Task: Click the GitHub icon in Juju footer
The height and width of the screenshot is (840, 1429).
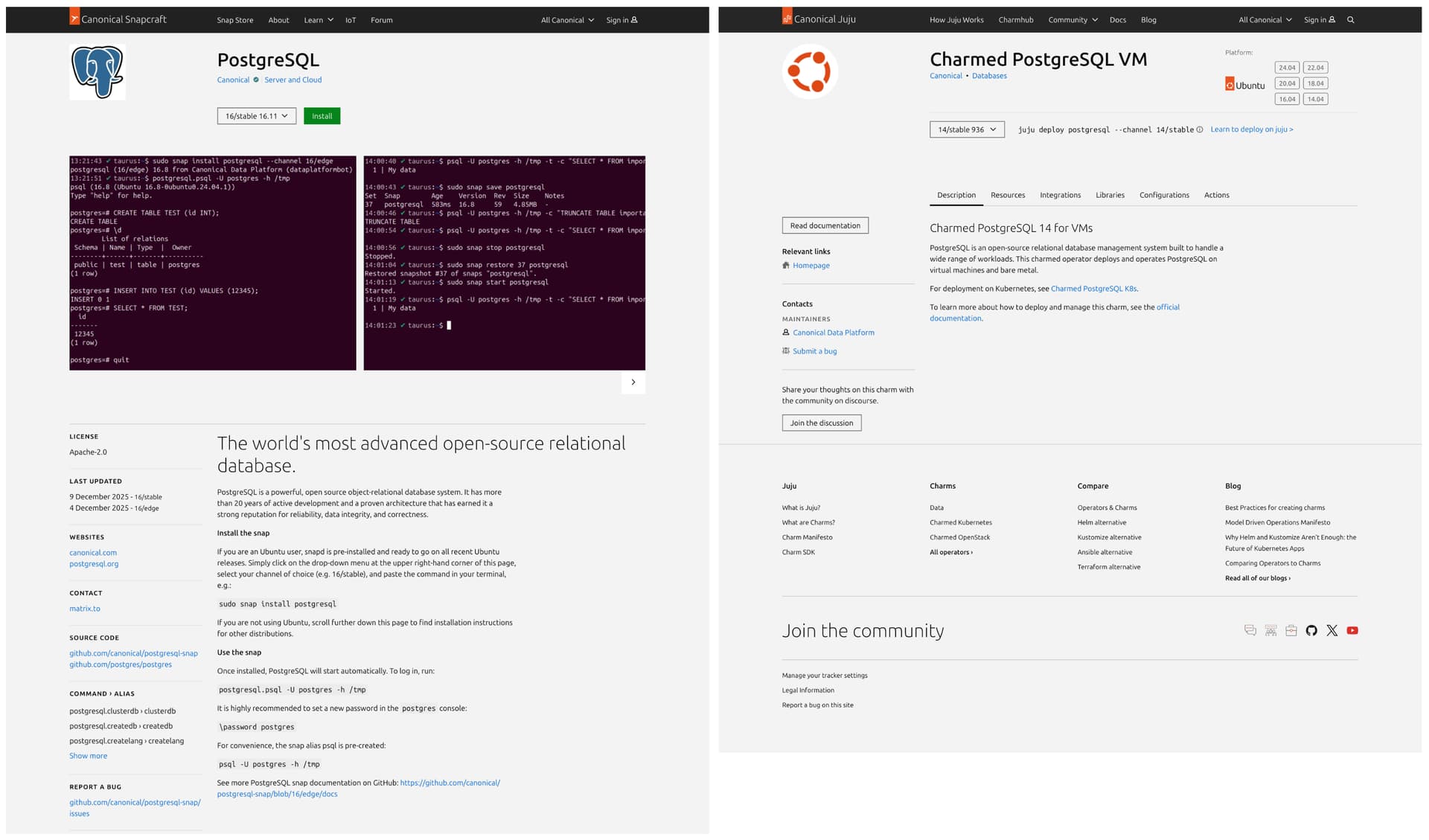Action: tap(1311, 630)
